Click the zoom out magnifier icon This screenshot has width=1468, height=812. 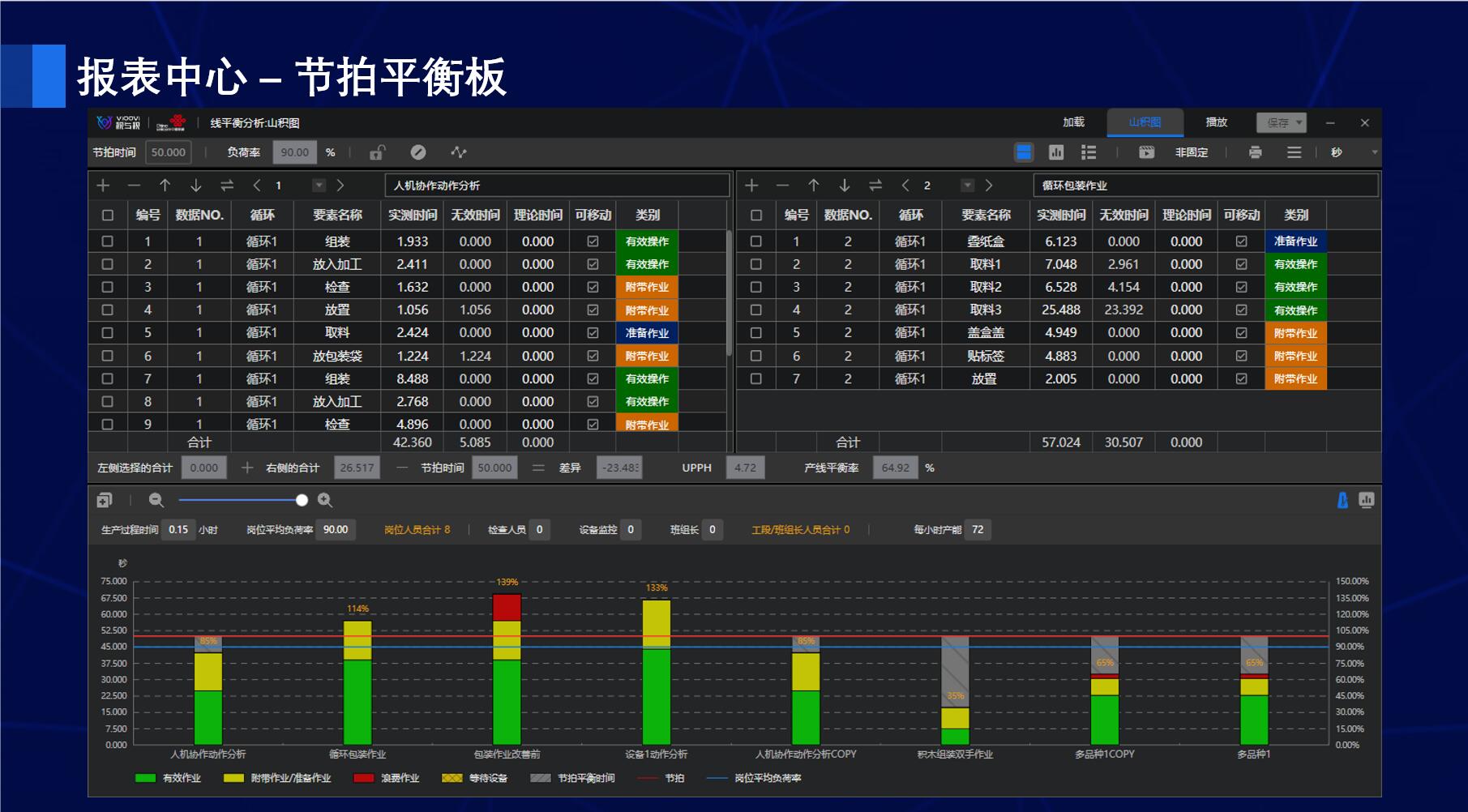coord(156,501)
